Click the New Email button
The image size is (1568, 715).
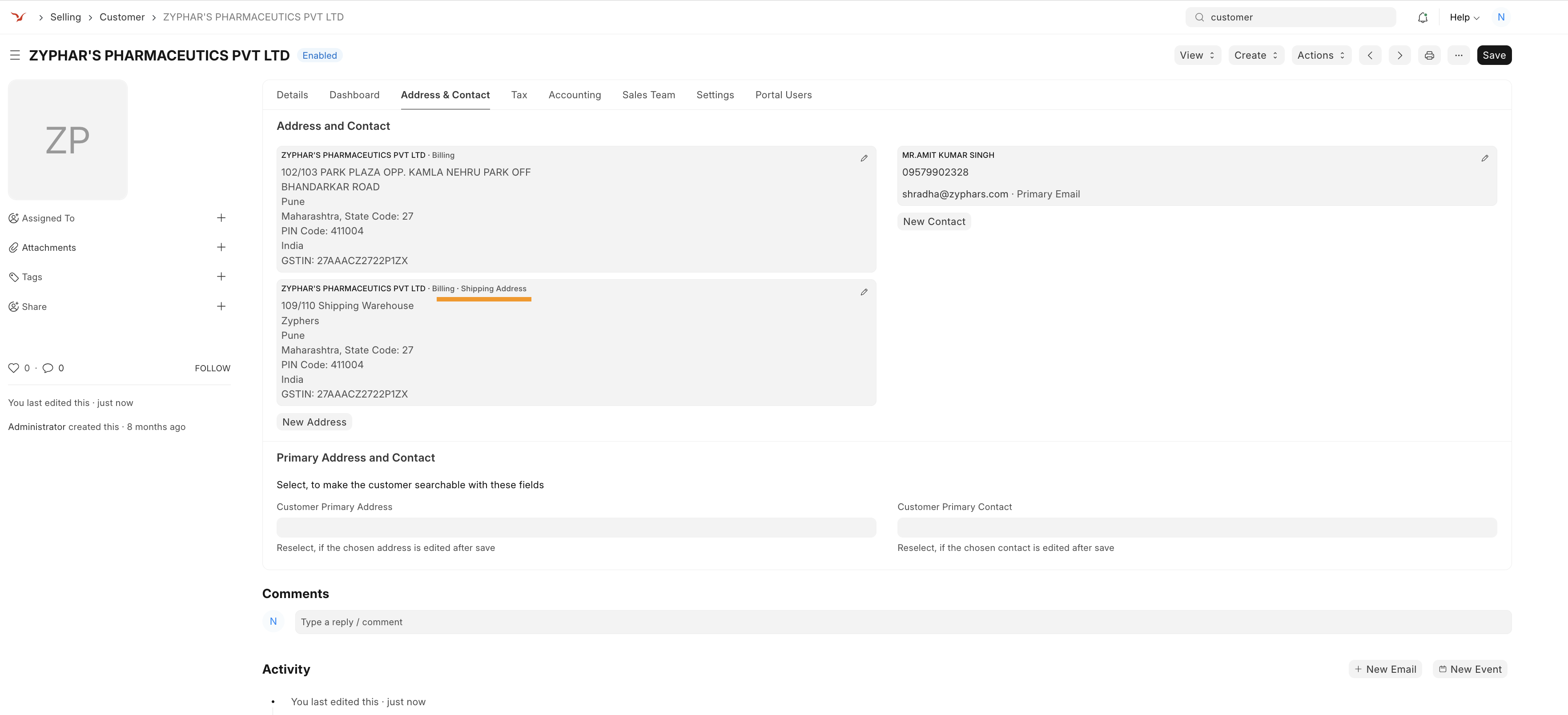click(1385, 669)
